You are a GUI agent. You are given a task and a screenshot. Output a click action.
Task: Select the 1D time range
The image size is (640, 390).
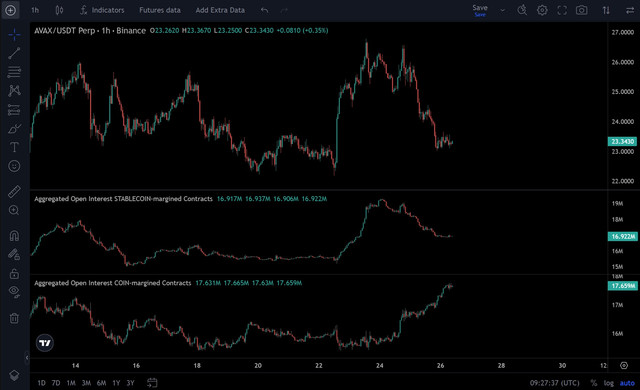tap(41, 383)
